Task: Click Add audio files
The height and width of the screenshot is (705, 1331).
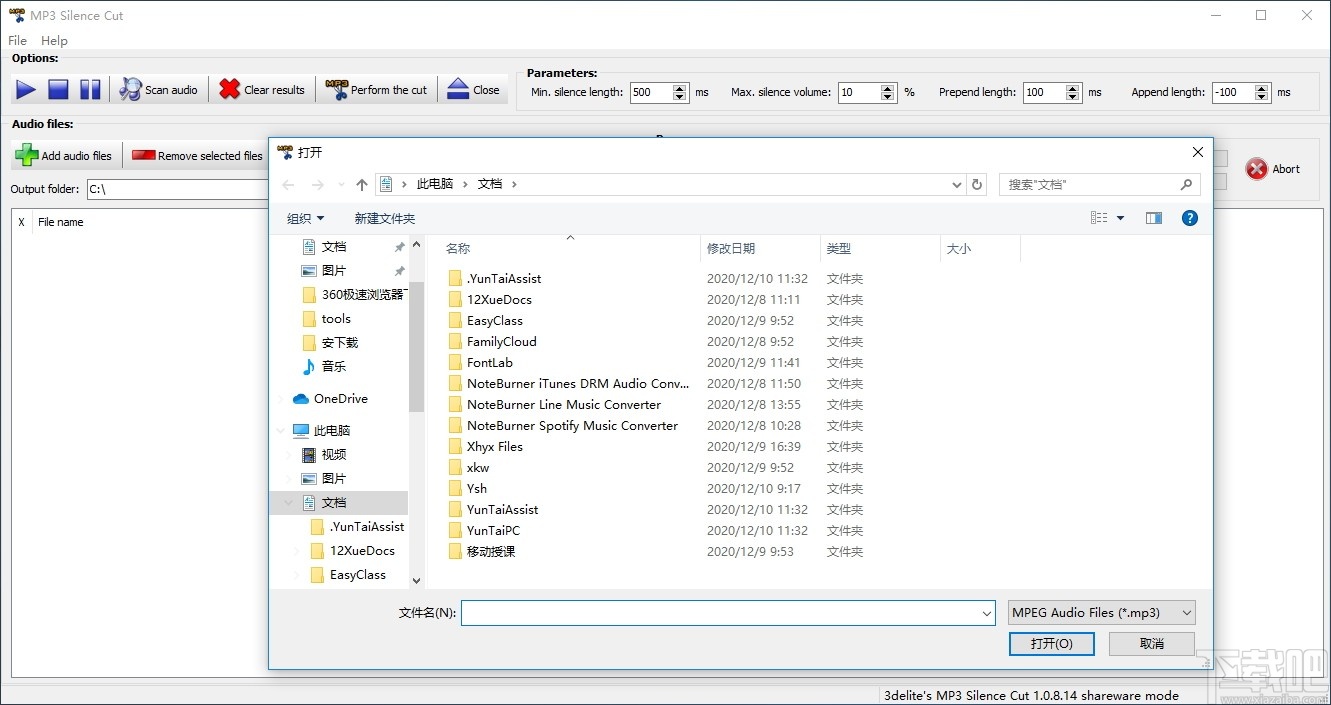Action: point(64,155)
